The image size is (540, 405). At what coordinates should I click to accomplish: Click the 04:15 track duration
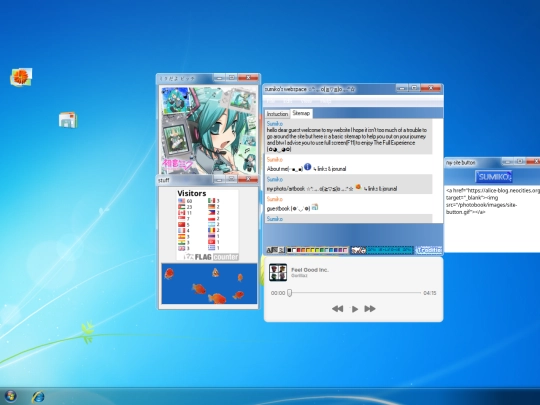point(429,293)
